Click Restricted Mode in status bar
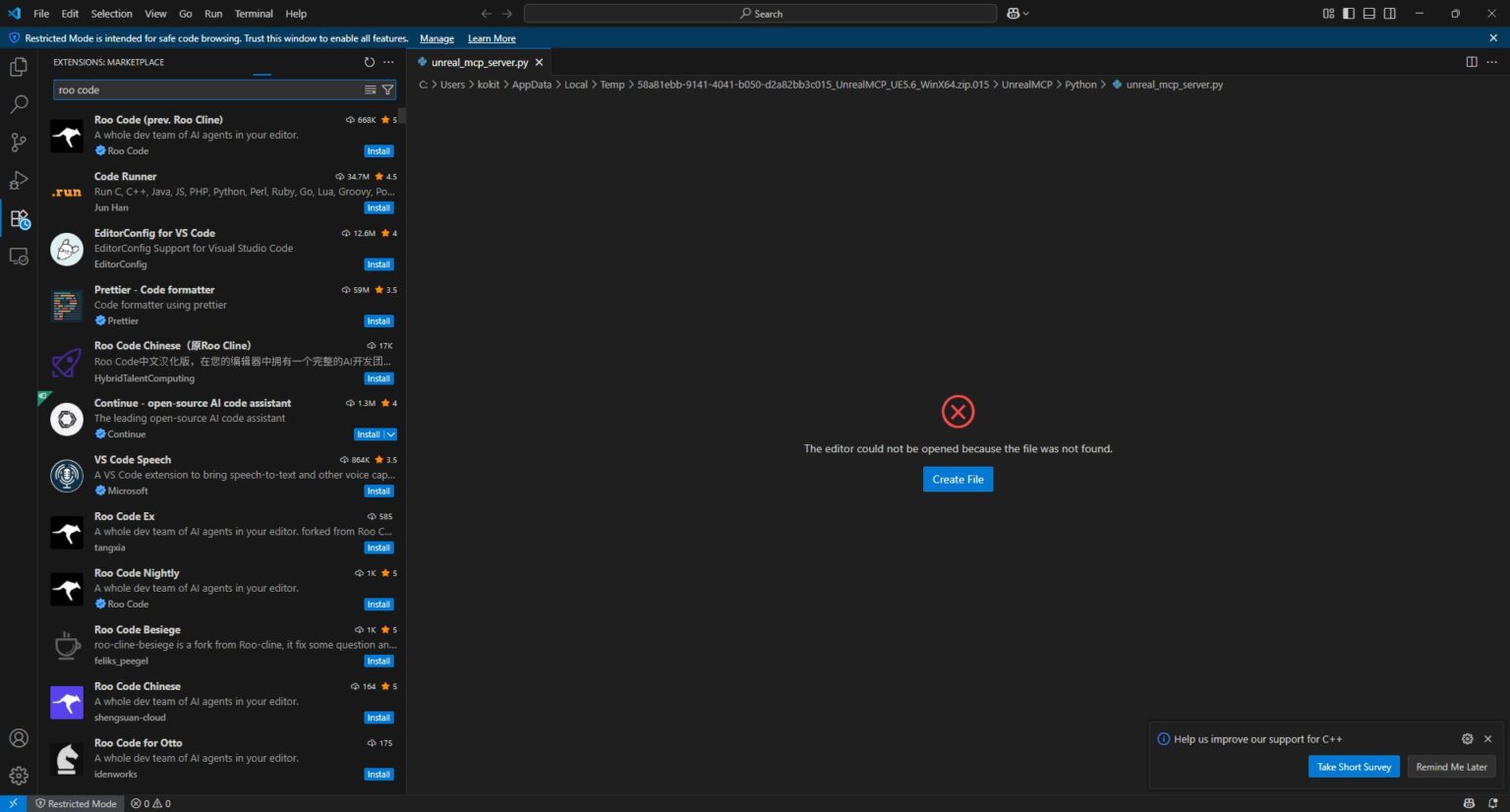This screenshot has width=1510, height=812. point(76,803)
